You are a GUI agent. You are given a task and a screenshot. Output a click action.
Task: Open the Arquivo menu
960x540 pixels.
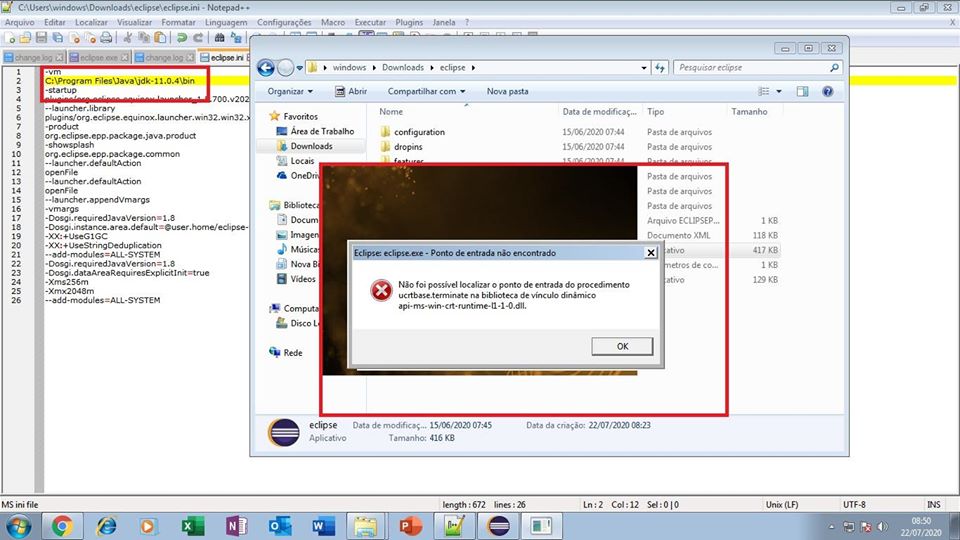tap(20, 22)
